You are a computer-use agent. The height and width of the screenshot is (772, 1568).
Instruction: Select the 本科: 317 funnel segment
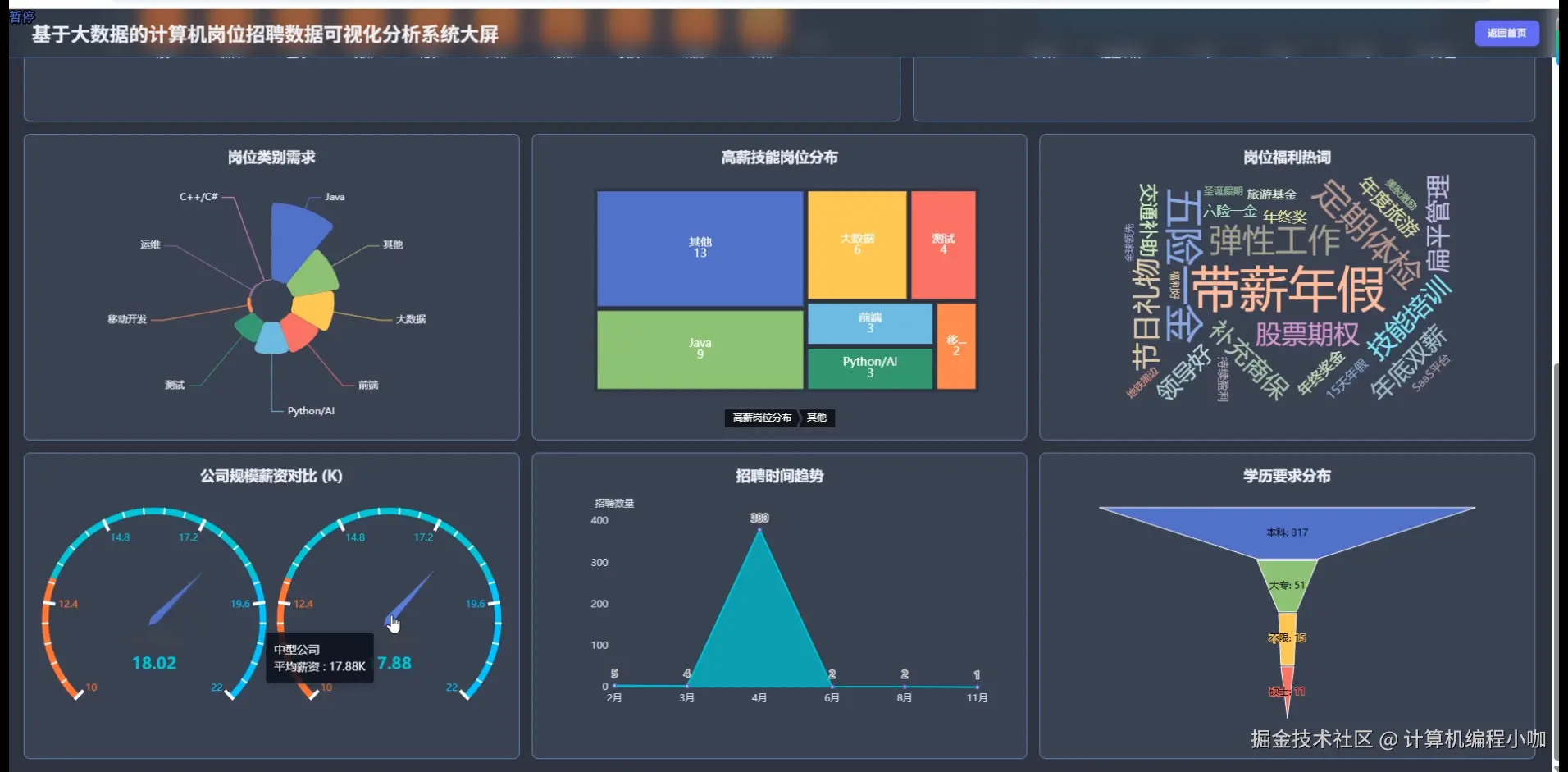coord(1288,532)
